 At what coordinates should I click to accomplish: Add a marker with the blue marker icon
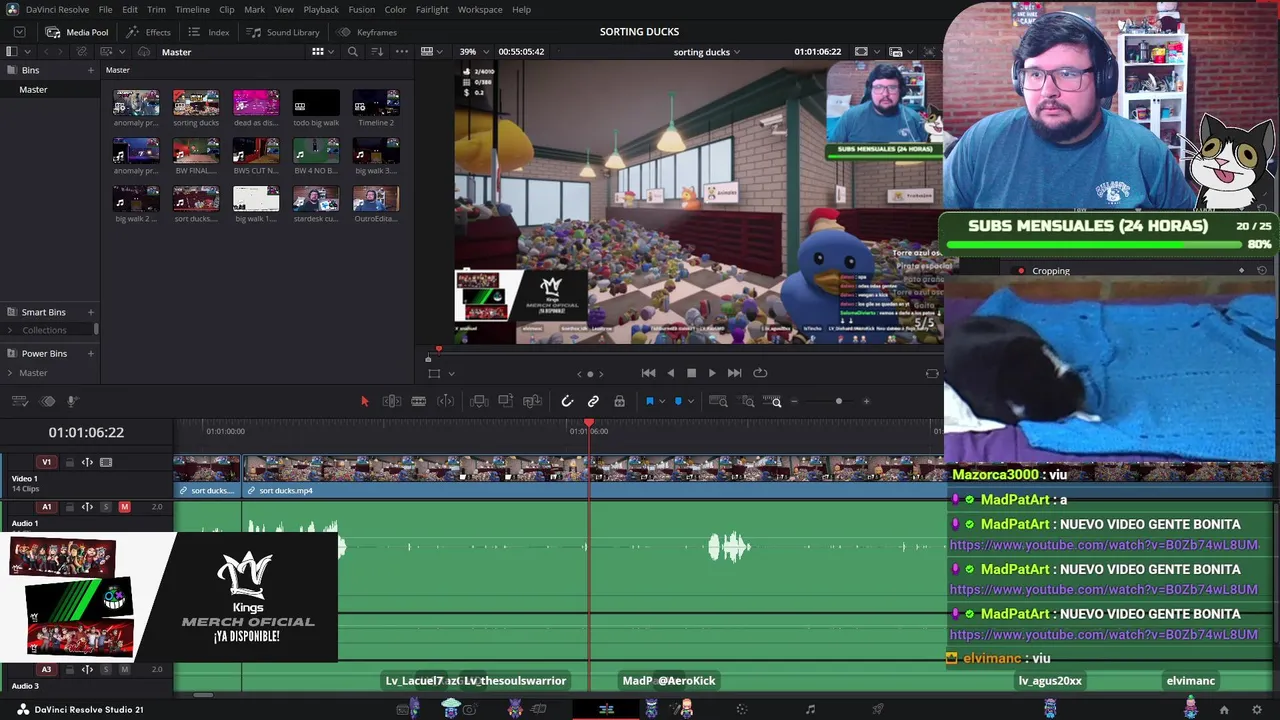(678, 401)
